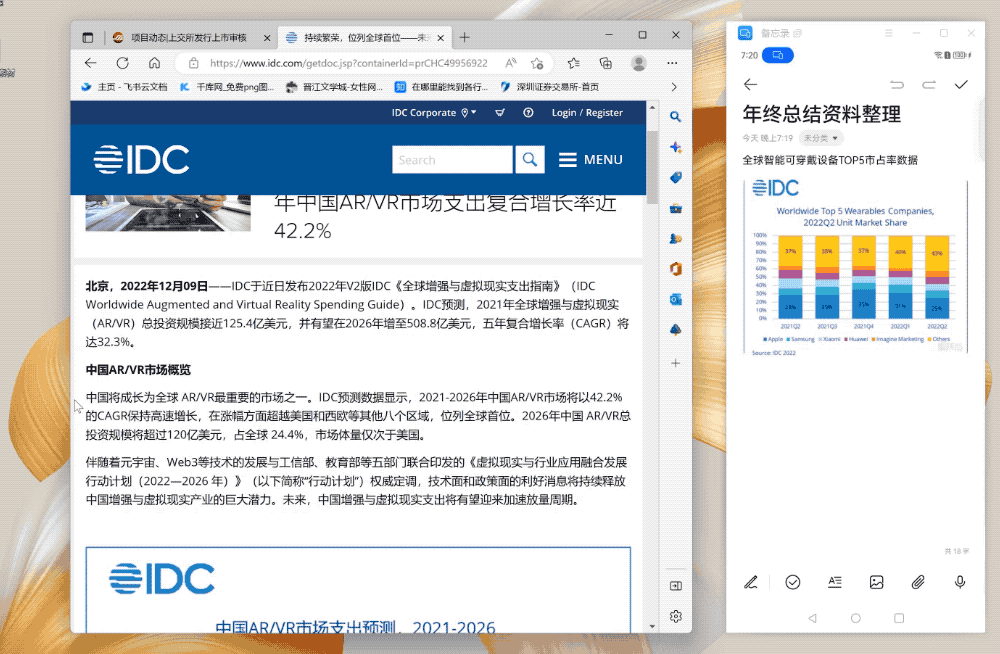Screen dimensions: 1000x654
Task: Insert an image into the memo
Action: (877, 582)
